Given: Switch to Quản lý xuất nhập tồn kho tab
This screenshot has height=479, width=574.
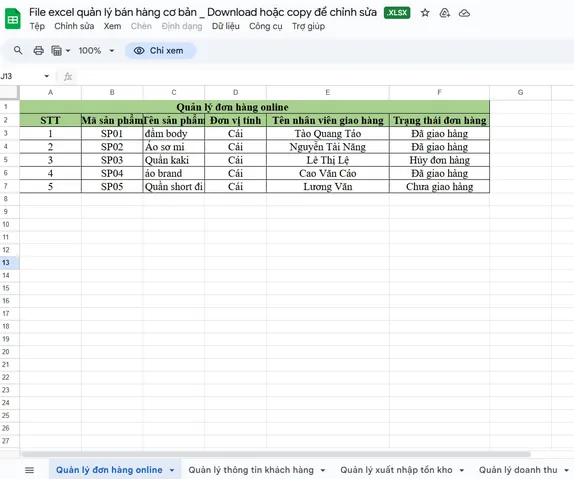Looking at the screenshot, I should 396,470.
